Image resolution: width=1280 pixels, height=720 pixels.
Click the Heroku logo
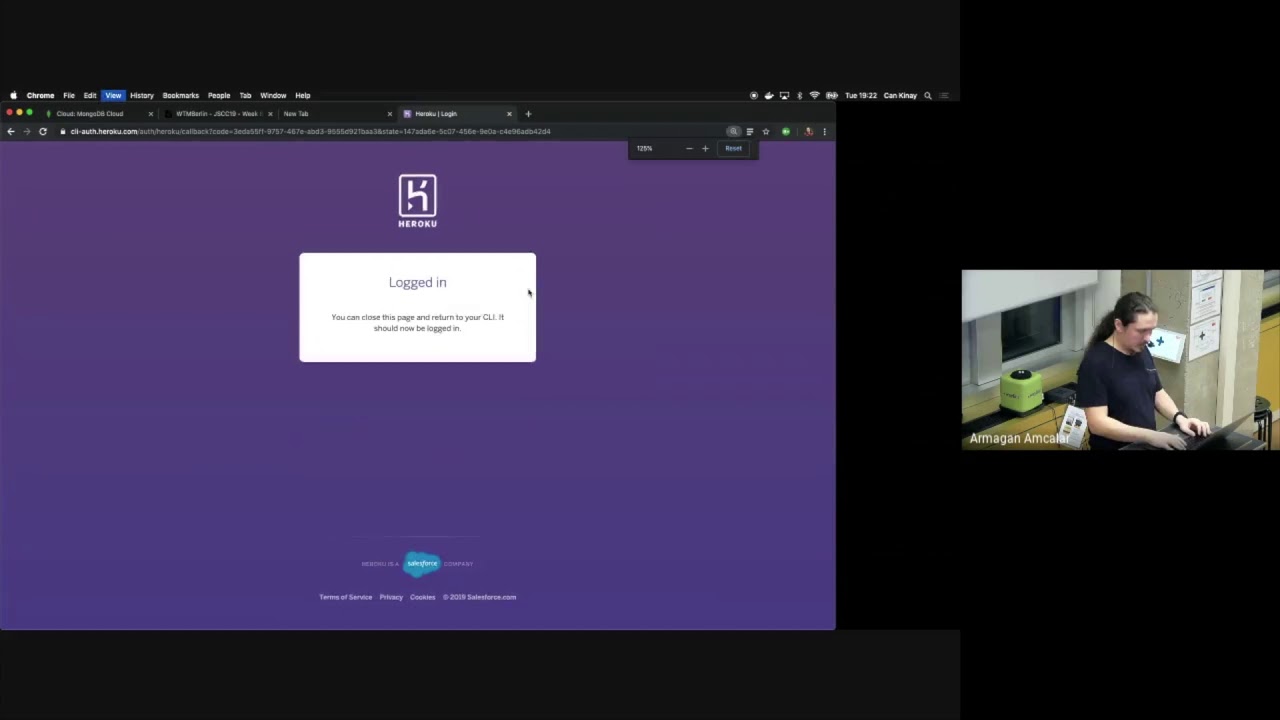coord(417,201)
